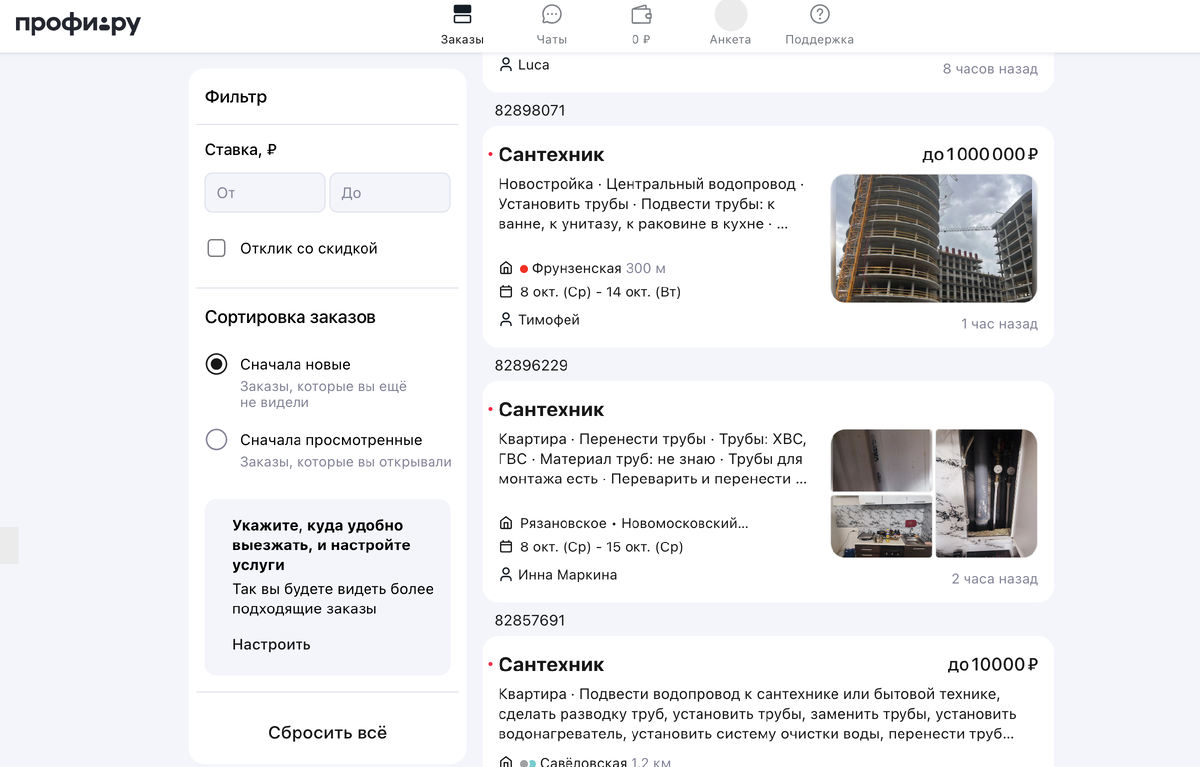Open the kitchen countertop photo thumbnail
This screenshot has width=1200, height=767.
(x=882, y=527)
